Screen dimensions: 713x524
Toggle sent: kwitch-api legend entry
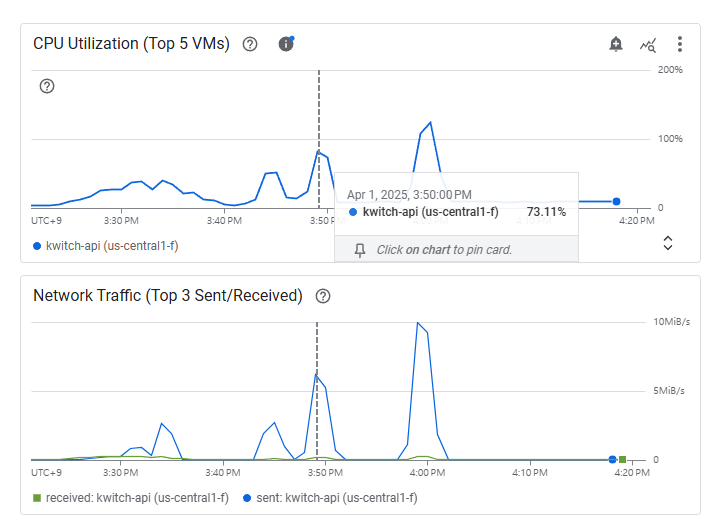[330, 498]
